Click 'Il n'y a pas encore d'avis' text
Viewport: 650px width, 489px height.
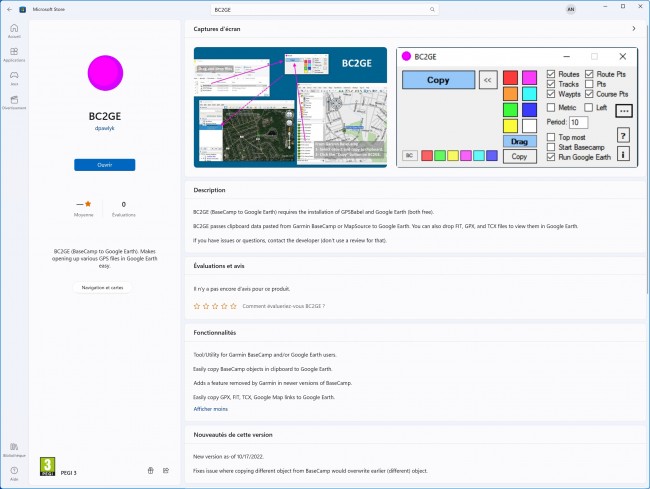point(242,289)
